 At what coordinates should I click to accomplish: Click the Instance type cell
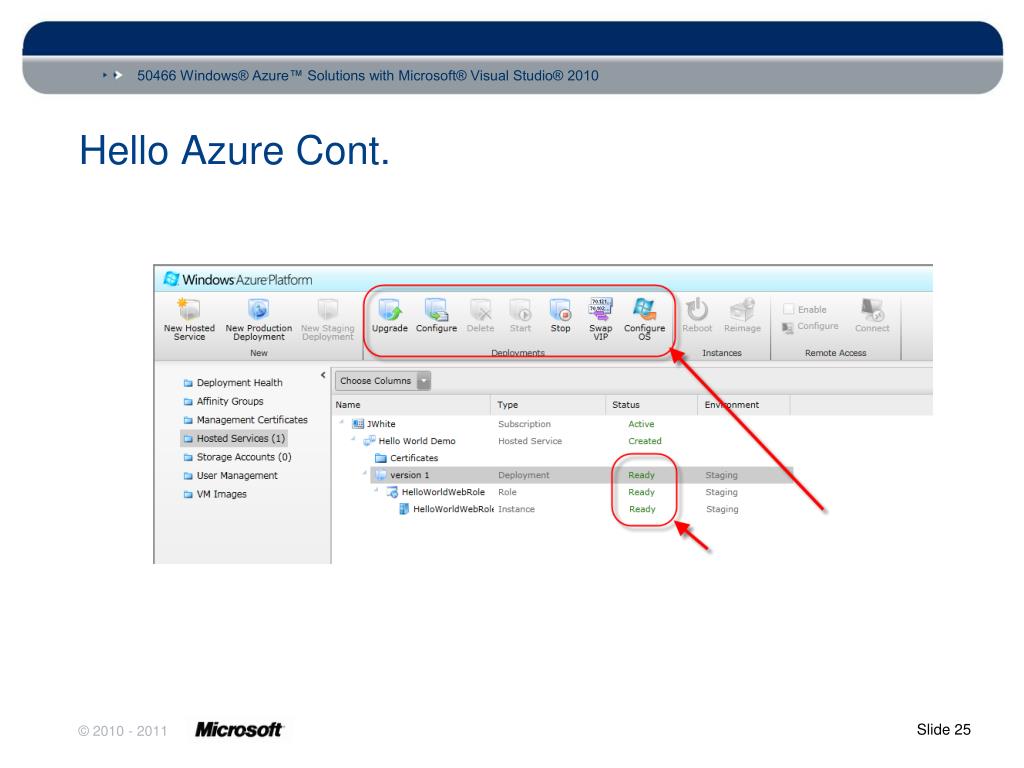(x=516, y=509)
